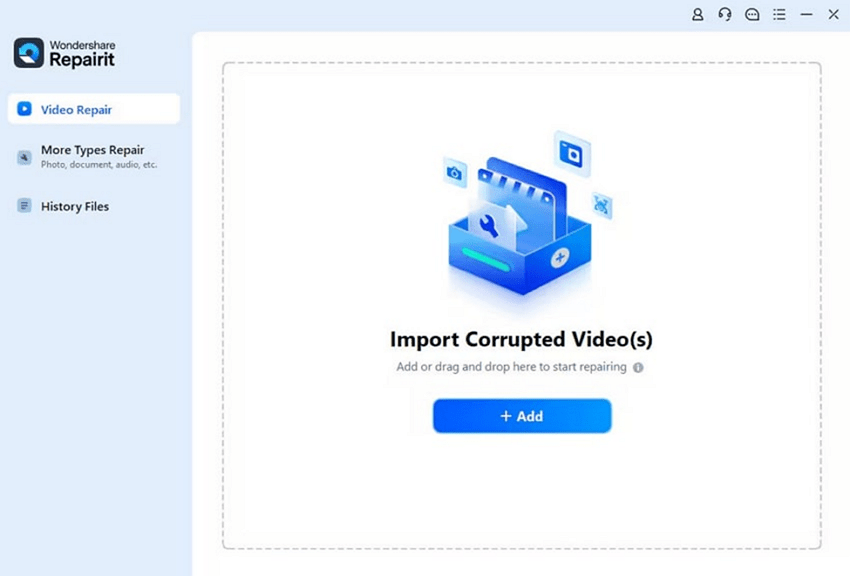Image resolution: width=850 pixels, height=576 pixels.
Task: Minimize the Repairit window
Action: tap(806, 15)
